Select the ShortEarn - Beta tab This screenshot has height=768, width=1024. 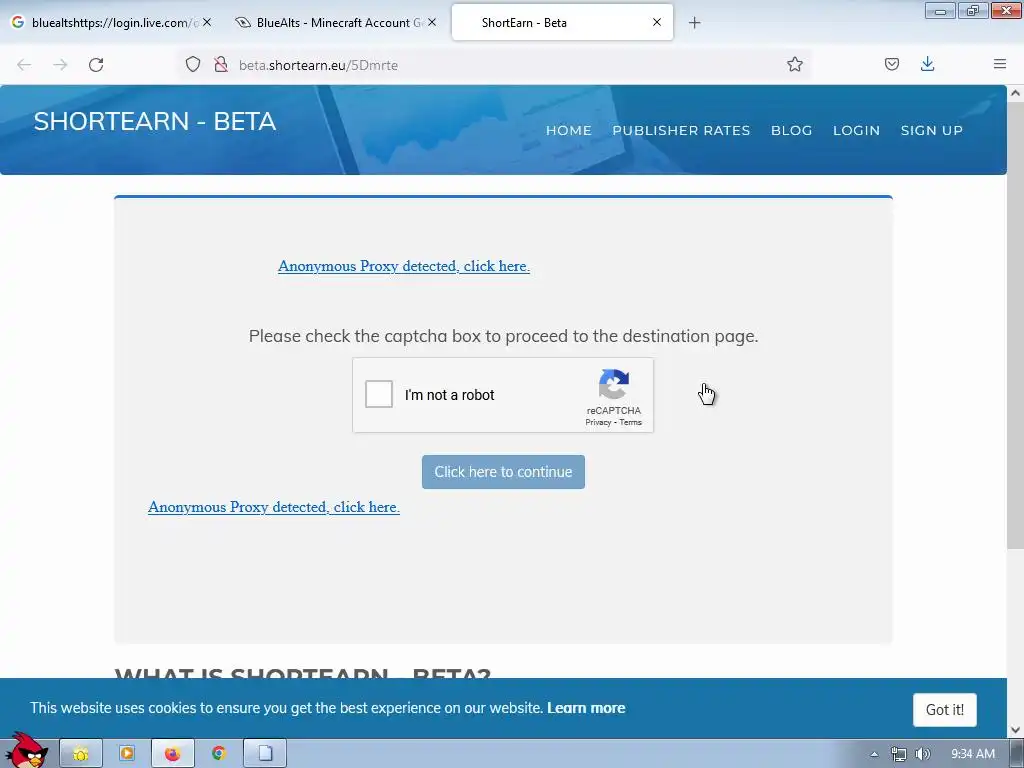pos(562,22)
